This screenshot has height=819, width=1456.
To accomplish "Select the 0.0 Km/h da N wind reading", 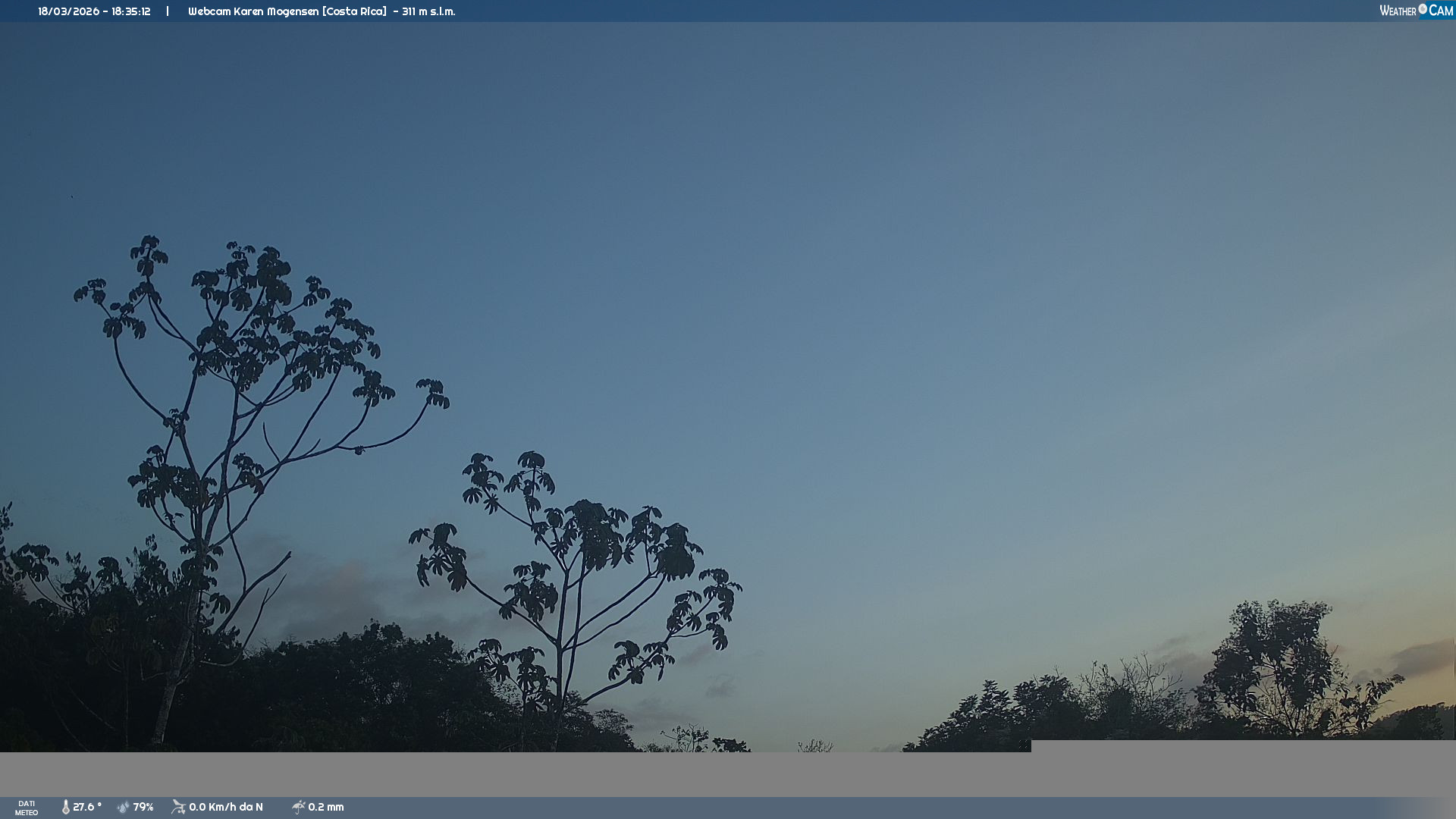I will tap(226, 807).
